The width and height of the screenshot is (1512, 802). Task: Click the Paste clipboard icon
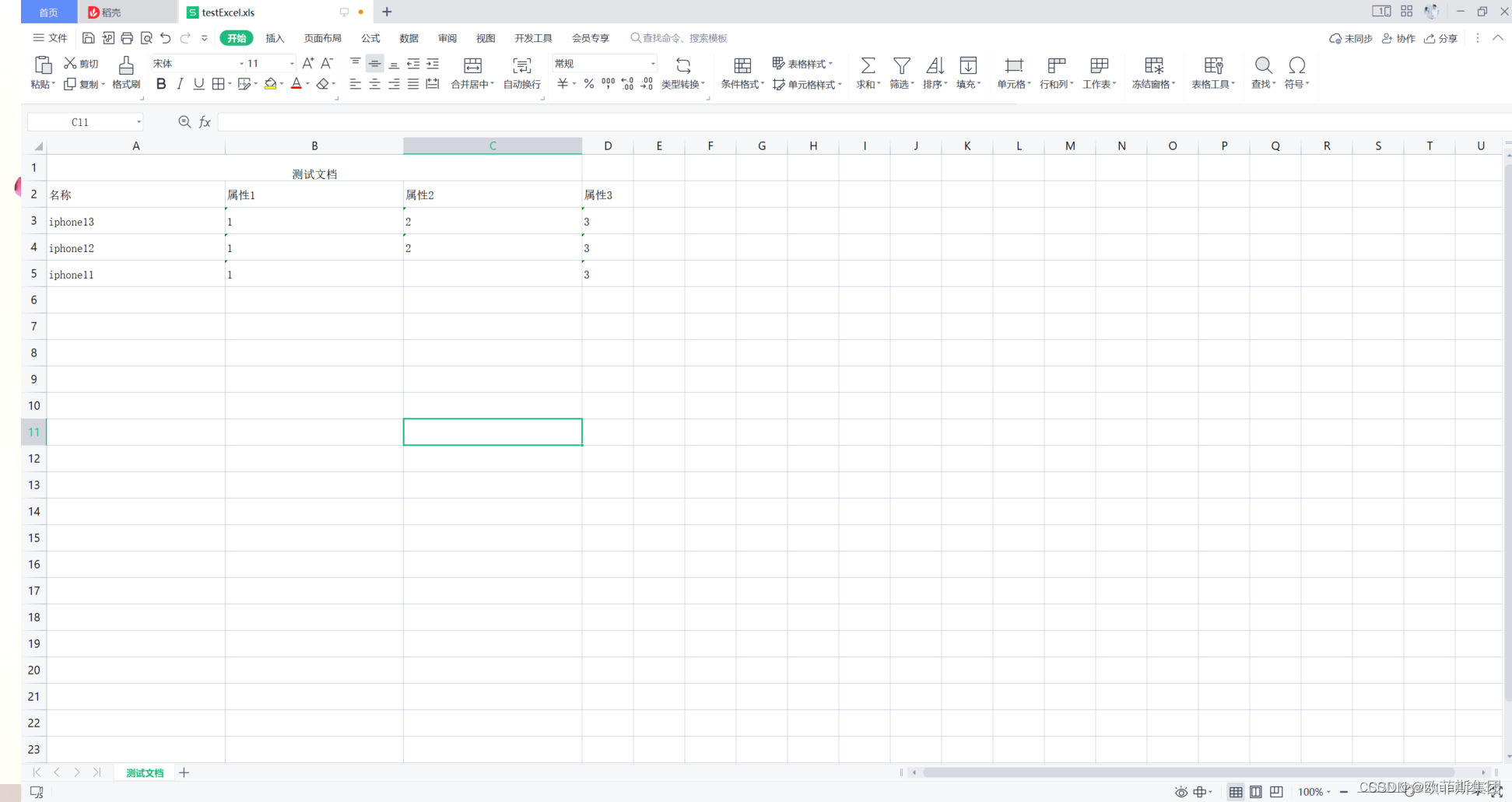pyautogui.click(x=43, y=65)
